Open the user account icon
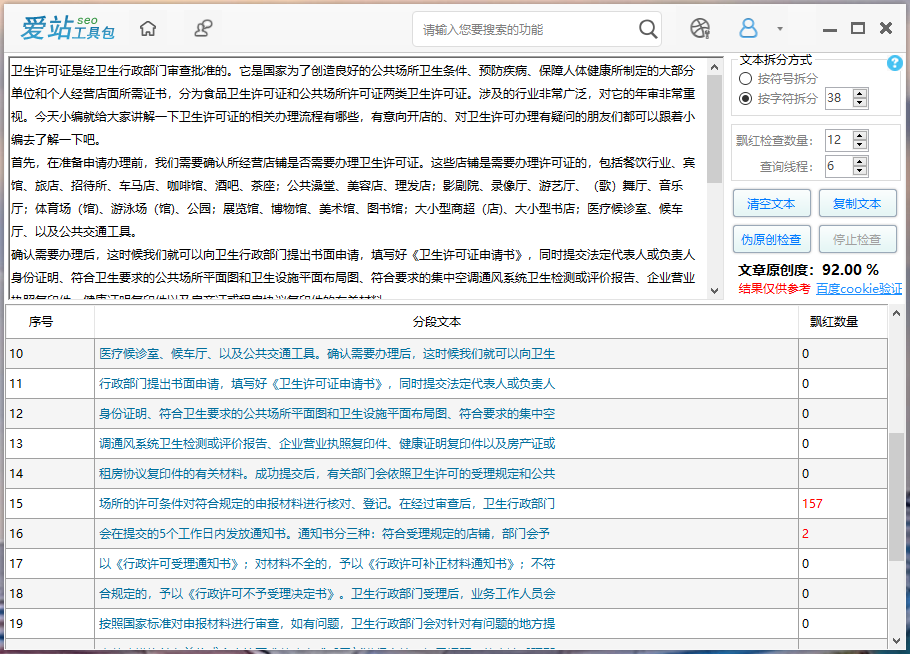Image resolution: width=910 pixels, height=654 pixels. [x=748, y=28]
